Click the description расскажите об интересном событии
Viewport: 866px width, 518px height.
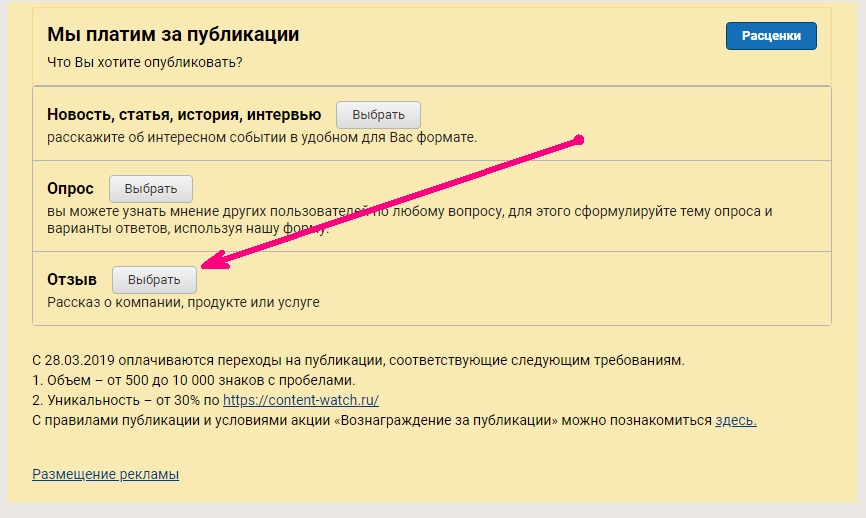click(262, 137)
